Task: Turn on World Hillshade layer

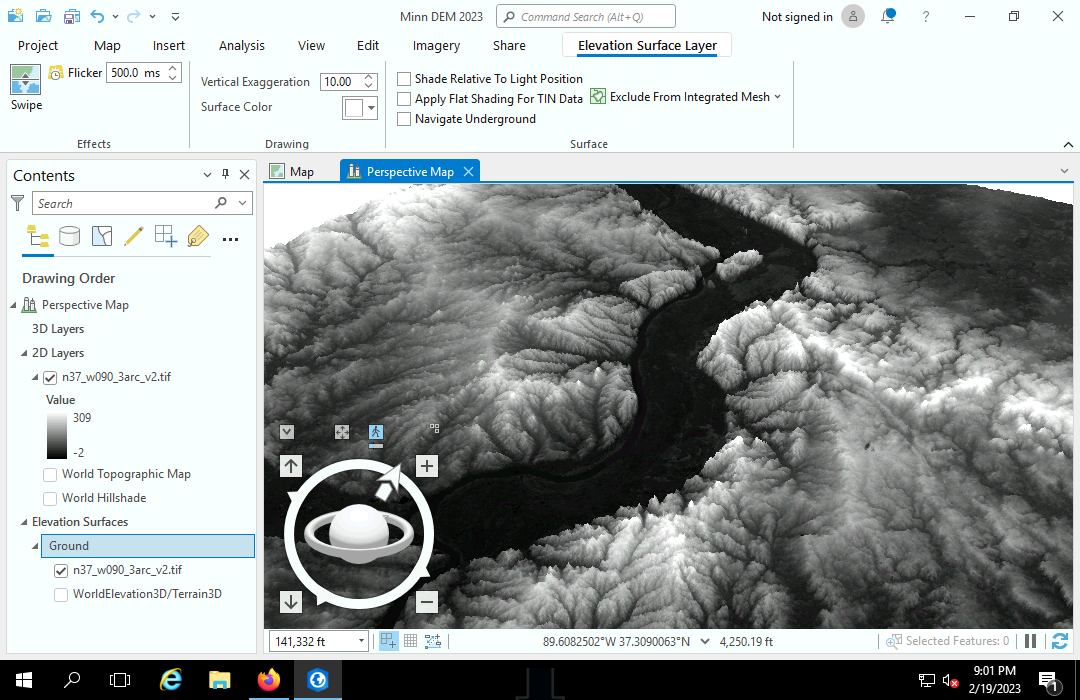Action: click(51, 498)
